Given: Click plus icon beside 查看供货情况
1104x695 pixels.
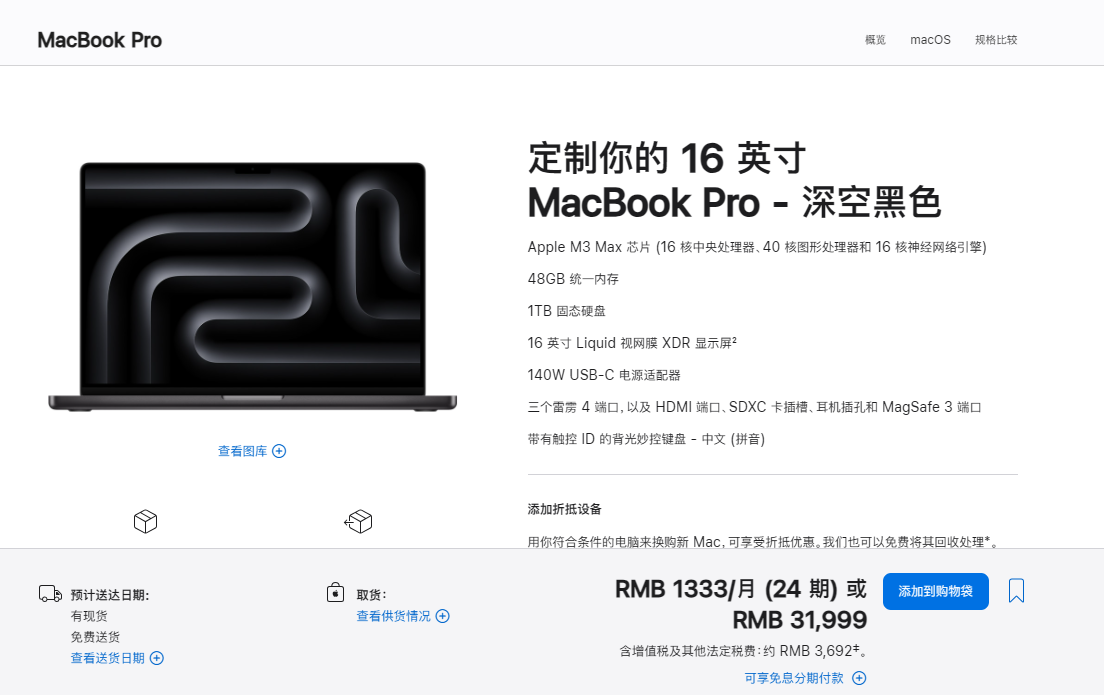Looking at the screenshot, I should [443, 616].
